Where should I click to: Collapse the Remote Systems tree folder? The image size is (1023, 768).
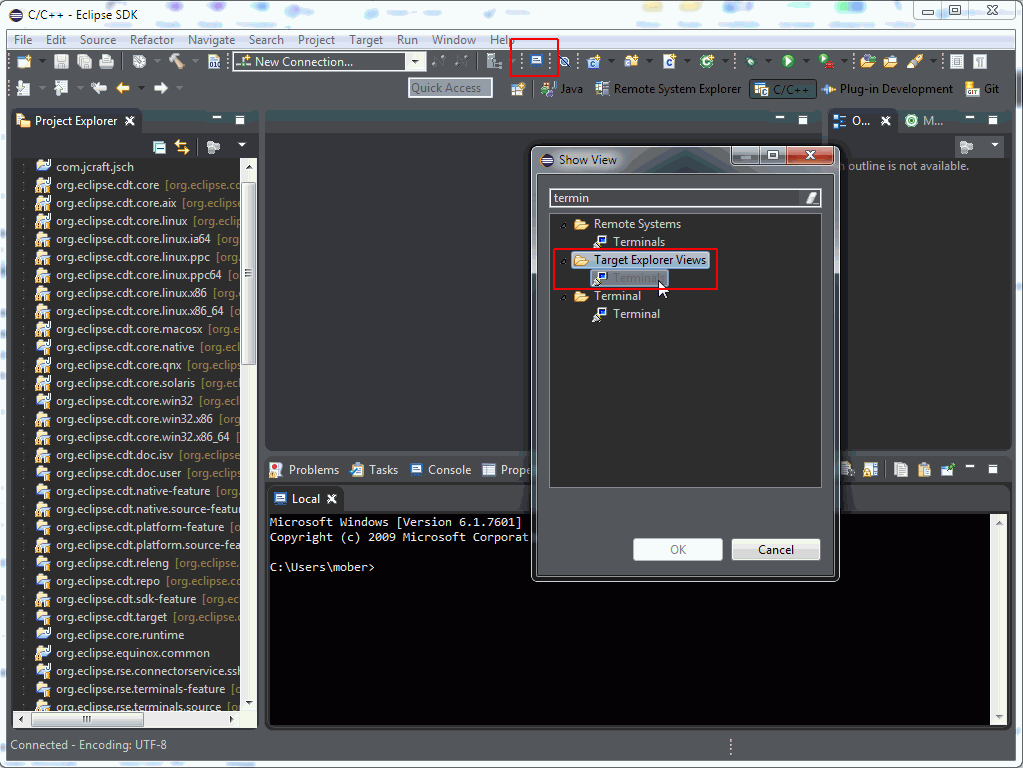point(564,224)
